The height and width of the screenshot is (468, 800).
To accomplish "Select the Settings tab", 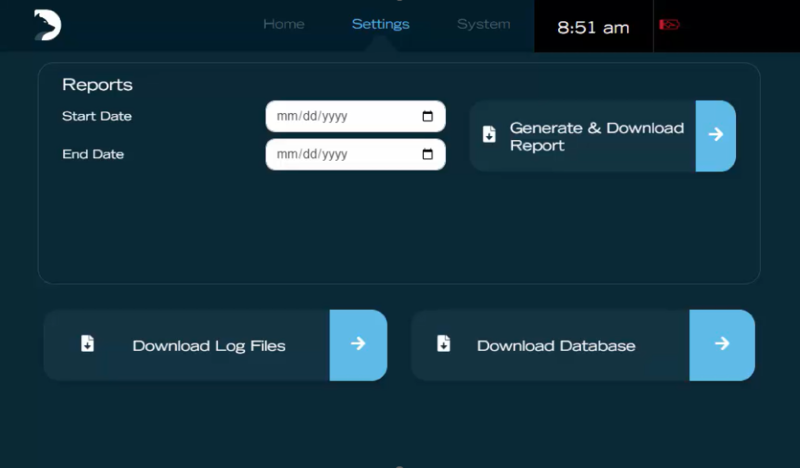I will pyautogui.click(x=380, y=24).
